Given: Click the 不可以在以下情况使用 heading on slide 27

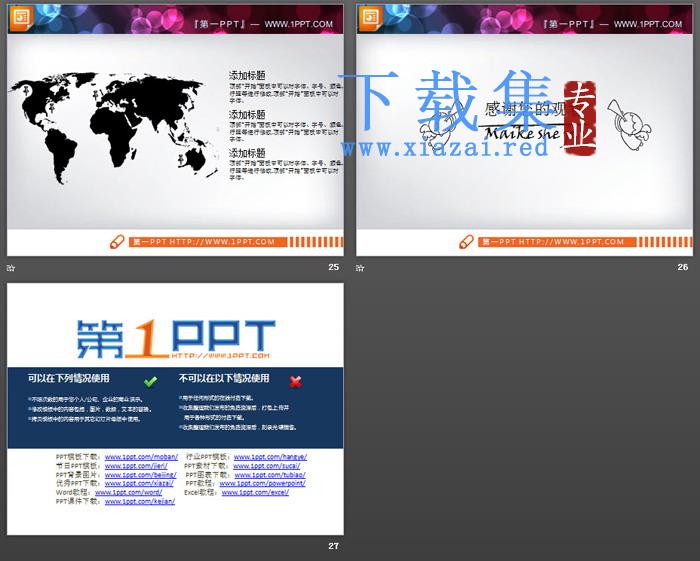Looking at the screenshot, I should tap(224, 378).
